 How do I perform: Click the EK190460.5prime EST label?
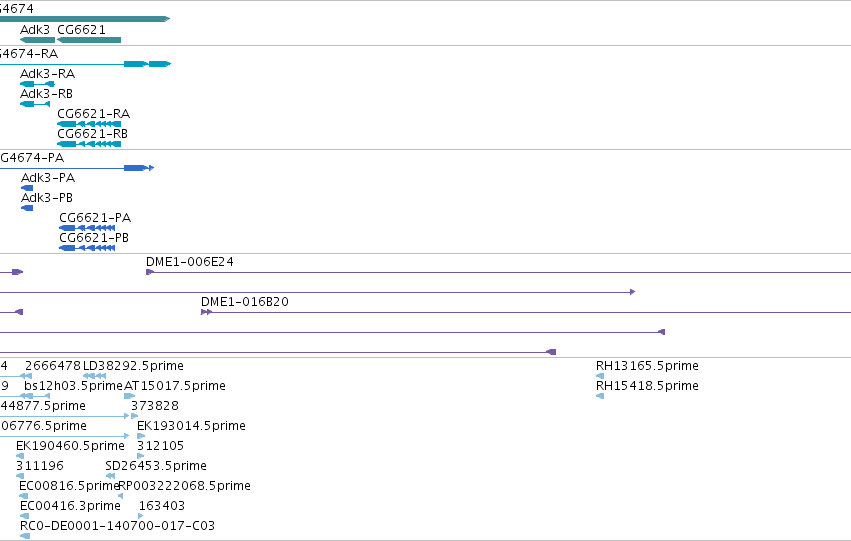click(70, 446)
